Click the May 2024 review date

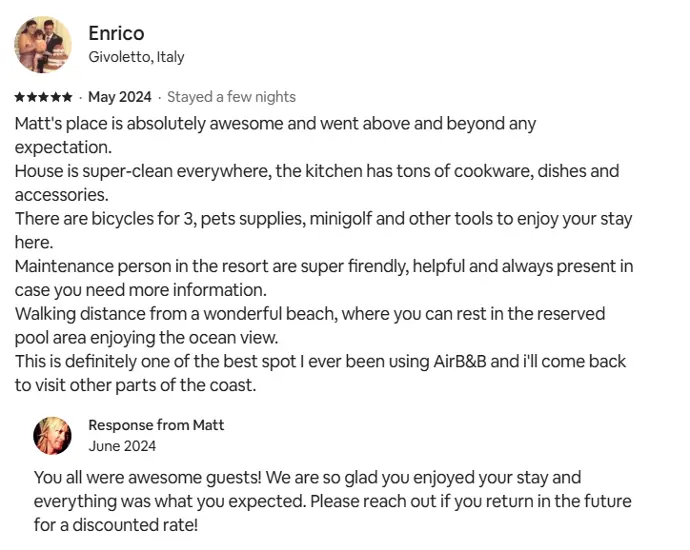pyautogui.click(x=120, y=97)
